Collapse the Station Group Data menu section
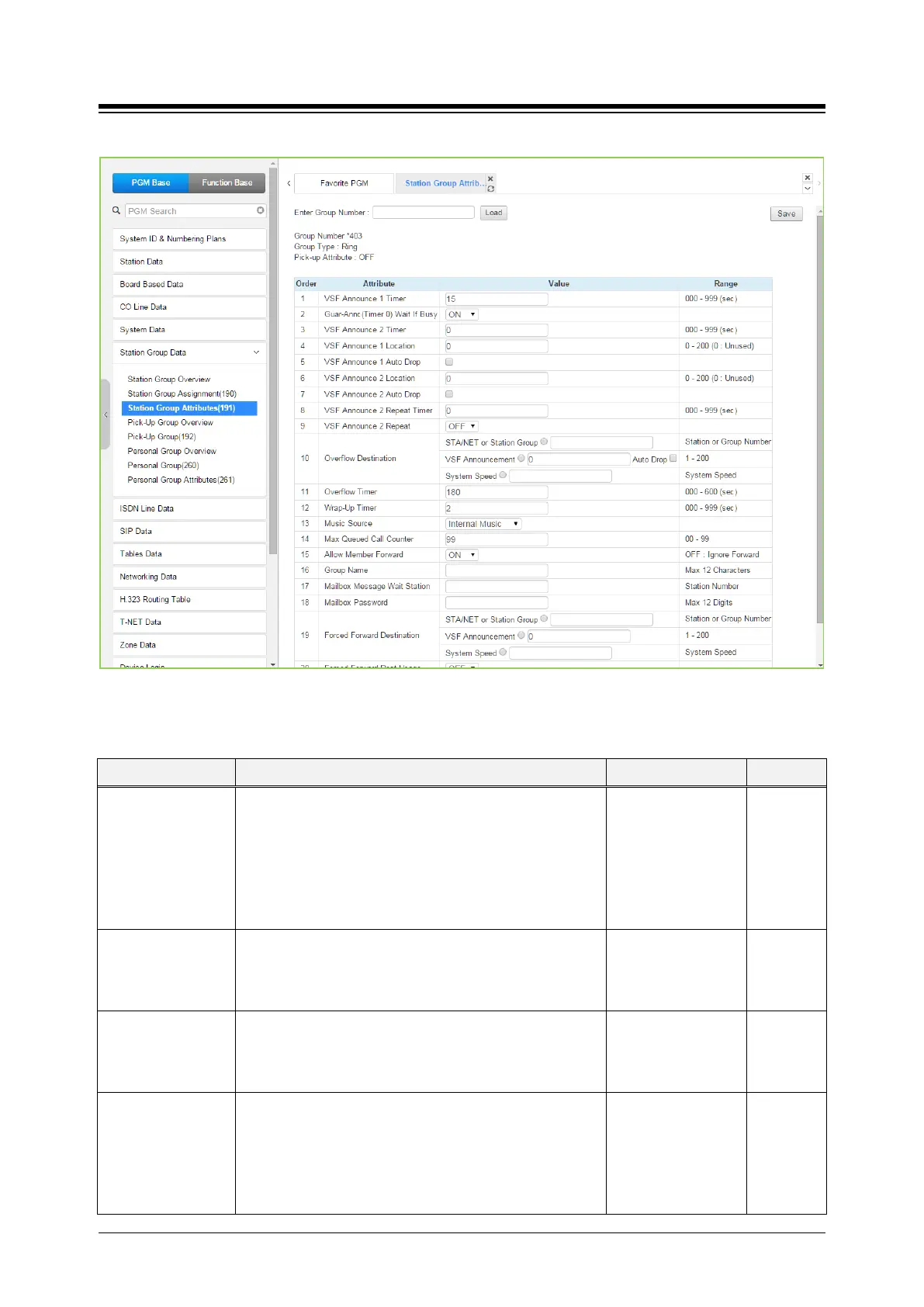This screenshot has height=1307, width=924. (257, 352)
